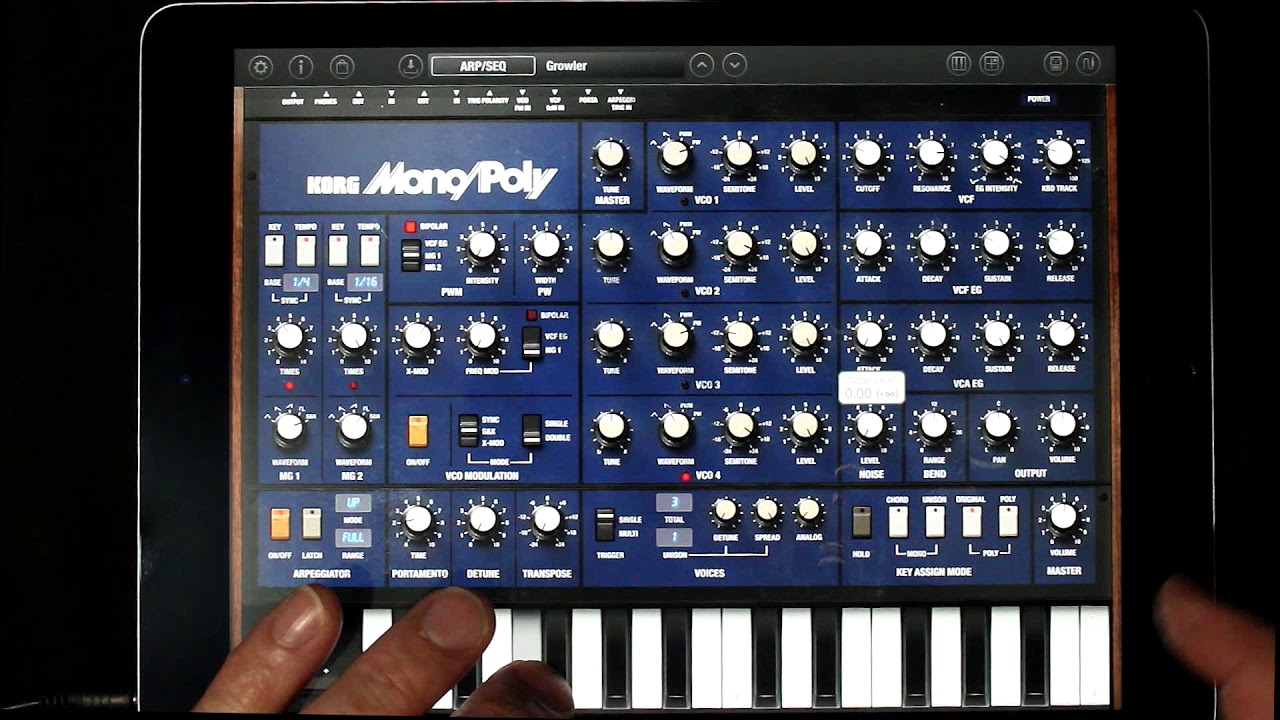The height and width of the screenshot is (720, 1280).
Task: Click the MG 1 WAVEFORM selector knob
Action: 289,428
